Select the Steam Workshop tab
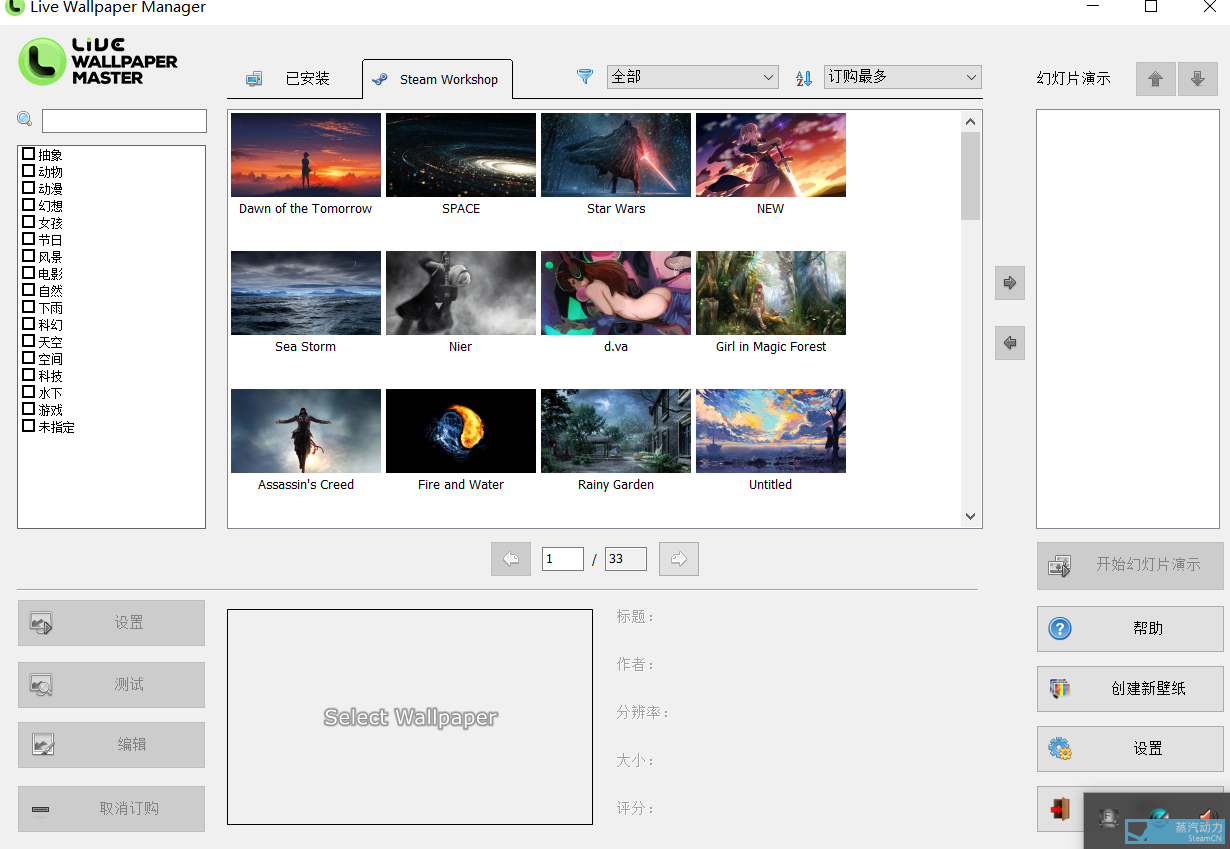Viewport: 1230px width, 849px height. click(x=437, y=79)
